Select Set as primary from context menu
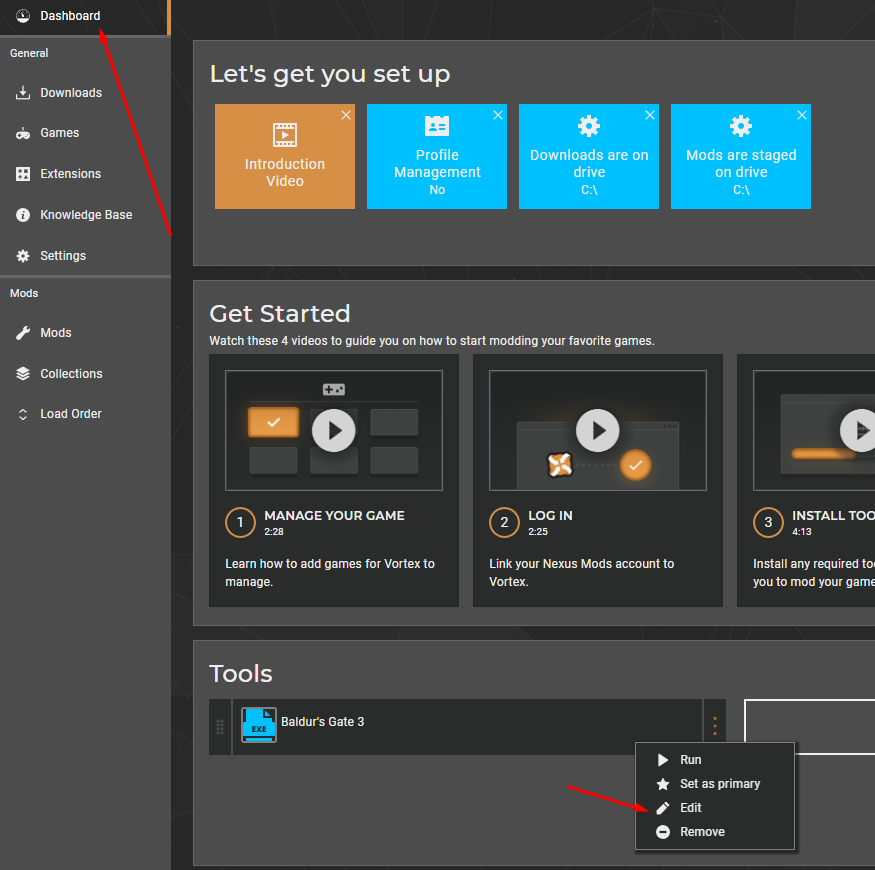The height and width of the screenshot is (870, 875). tap(714, 784)
